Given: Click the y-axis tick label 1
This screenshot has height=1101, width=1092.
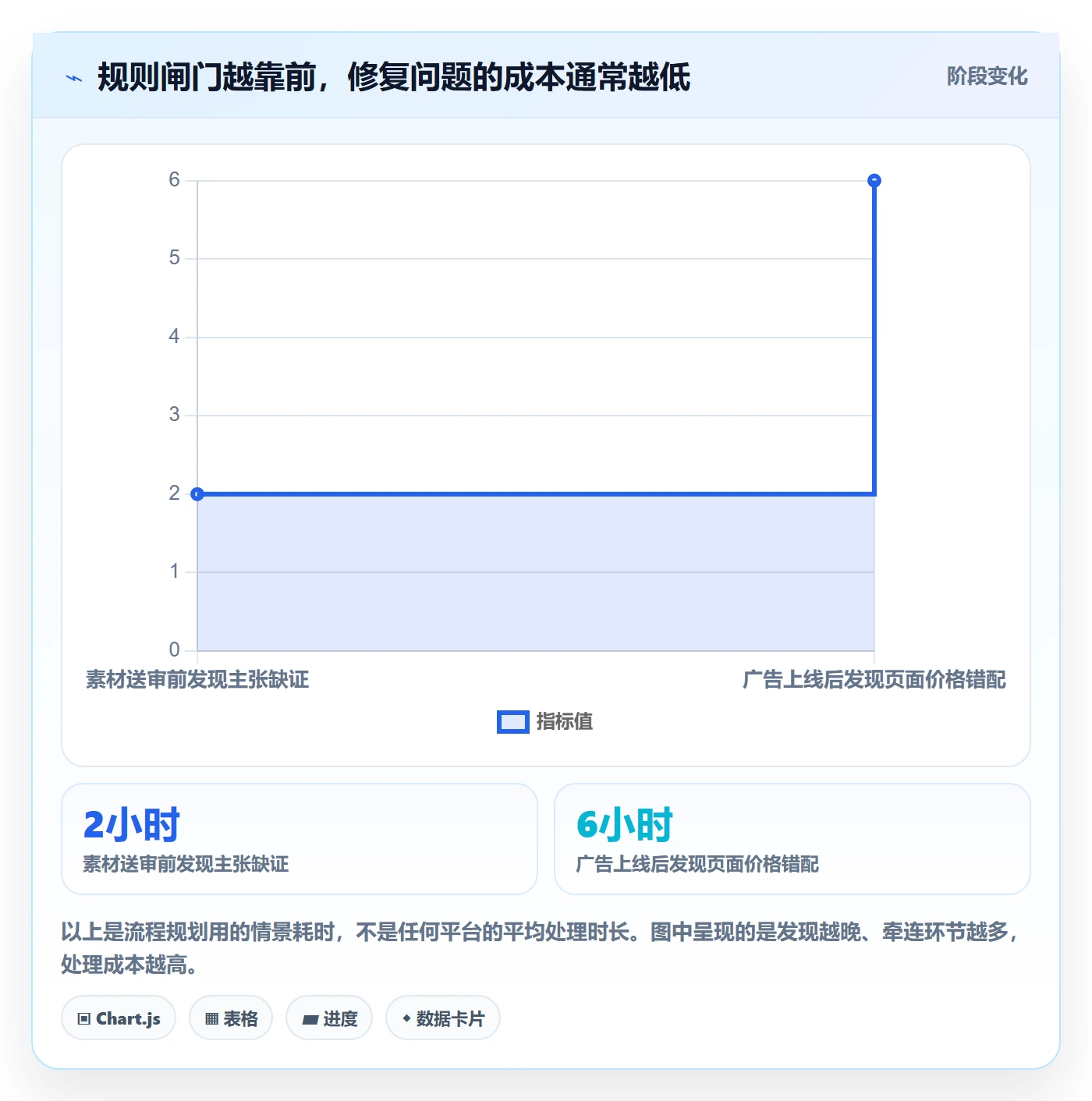Looking at the screenshot, I should pos(175,572).
